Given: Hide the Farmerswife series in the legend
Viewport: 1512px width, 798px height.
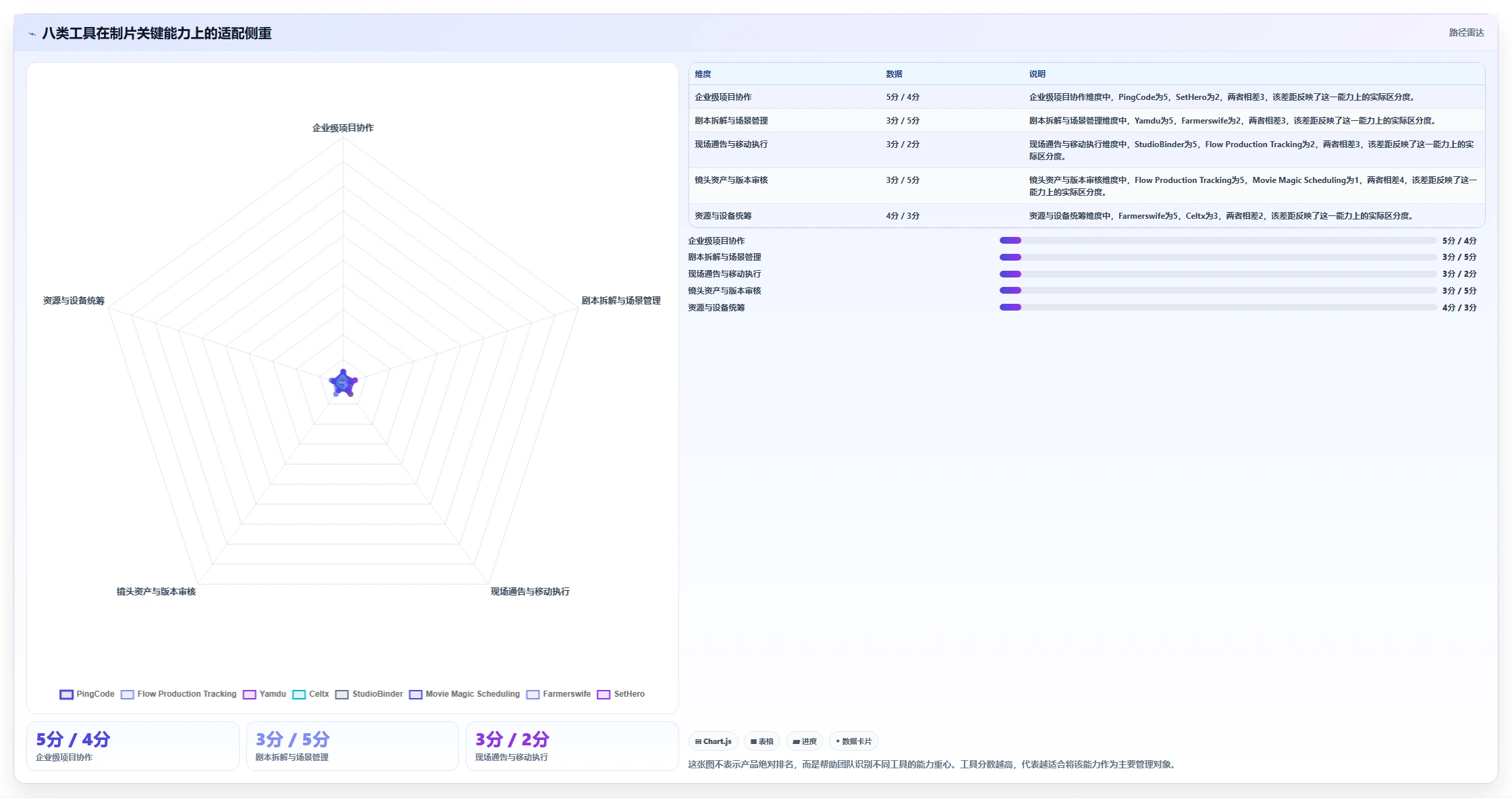Looking at the screenshot, I should (x=558, y=694).
